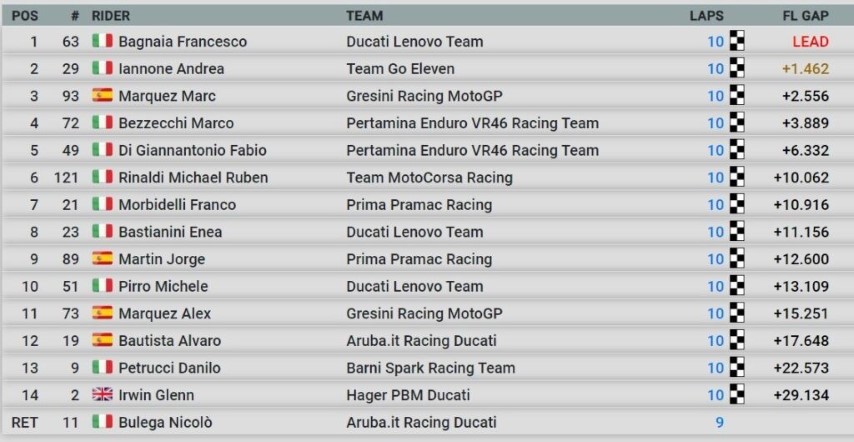Click the checkered flag in Iannone's row
854x442 pixels.
tap(738, 69)
